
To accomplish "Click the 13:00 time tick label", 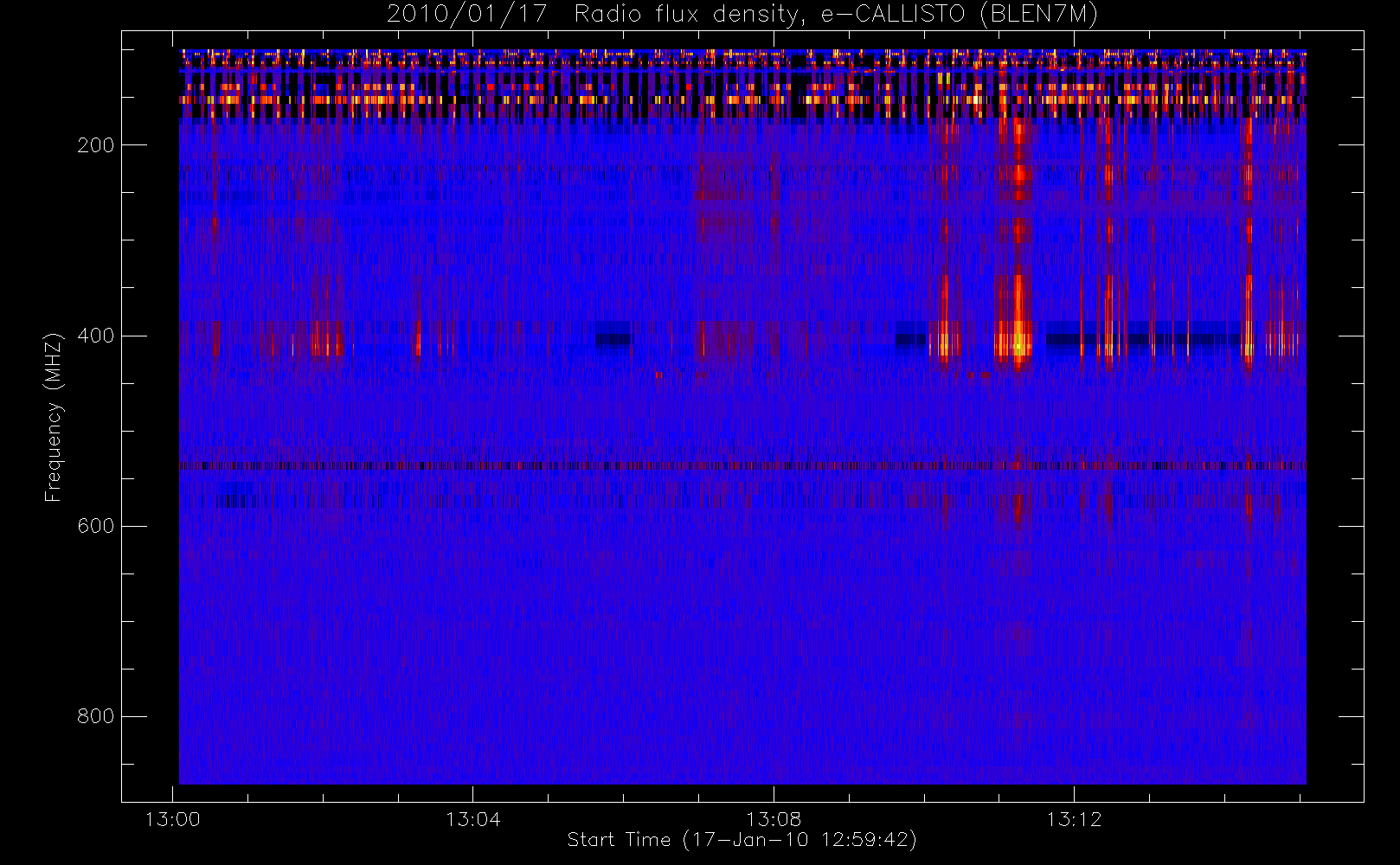I will coord(172,819).
